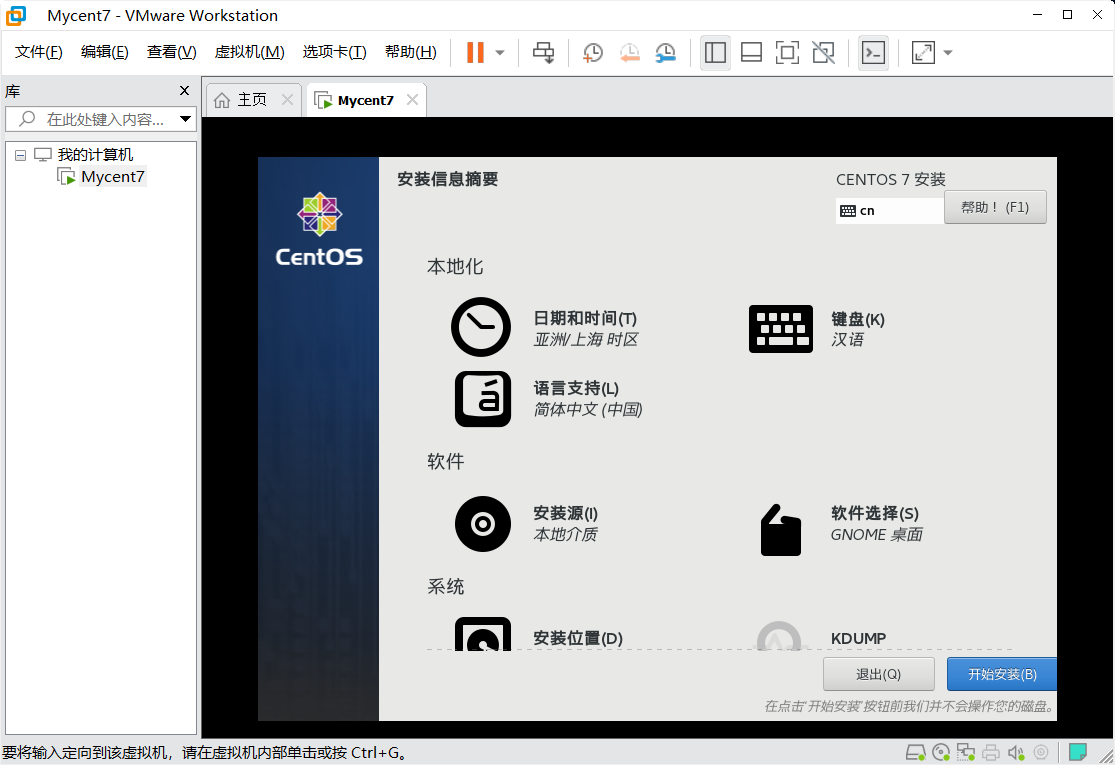
Task: Click the CentOS logo in installer
Action: [319, 229]
